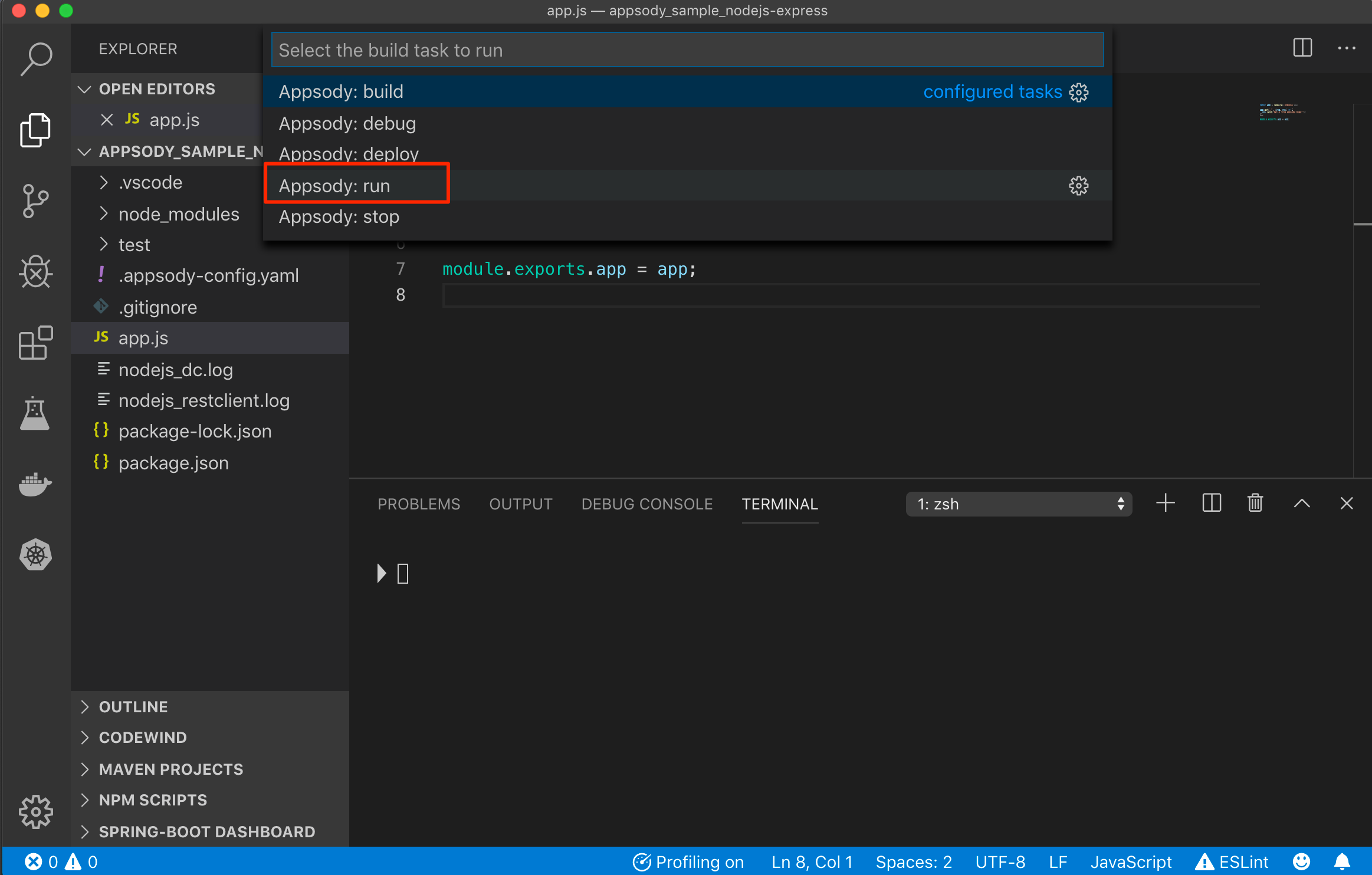Image resolution: width=1372 pixels, height=875 pixels.
Task: Select terminal from 1: zsh dropdown
Action: [x=1019, y=504]
